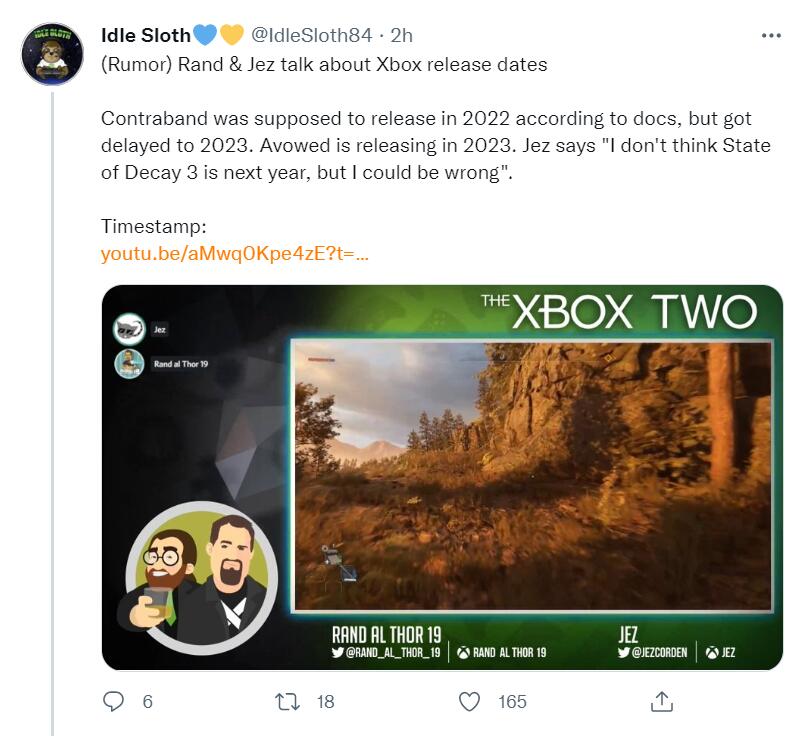
Task: Click the Idle Sloth display name
Action: point(146,35)
